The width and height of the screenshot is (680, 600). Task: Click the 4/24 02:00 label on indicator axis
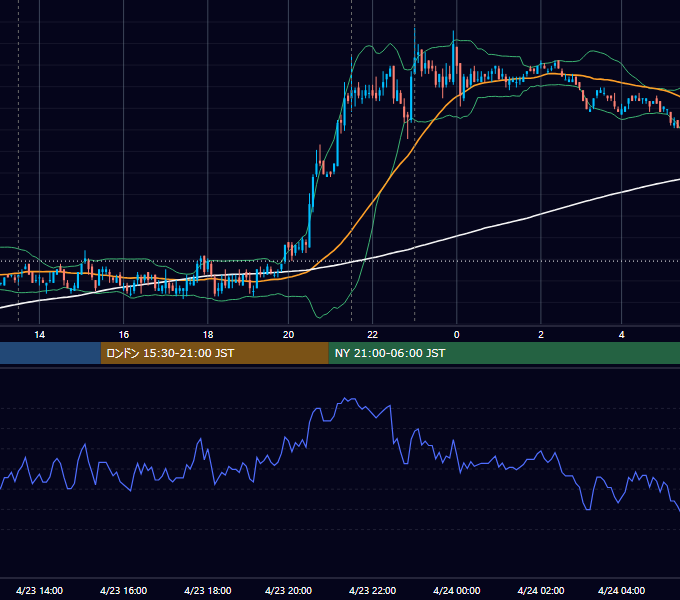[541, 590]
